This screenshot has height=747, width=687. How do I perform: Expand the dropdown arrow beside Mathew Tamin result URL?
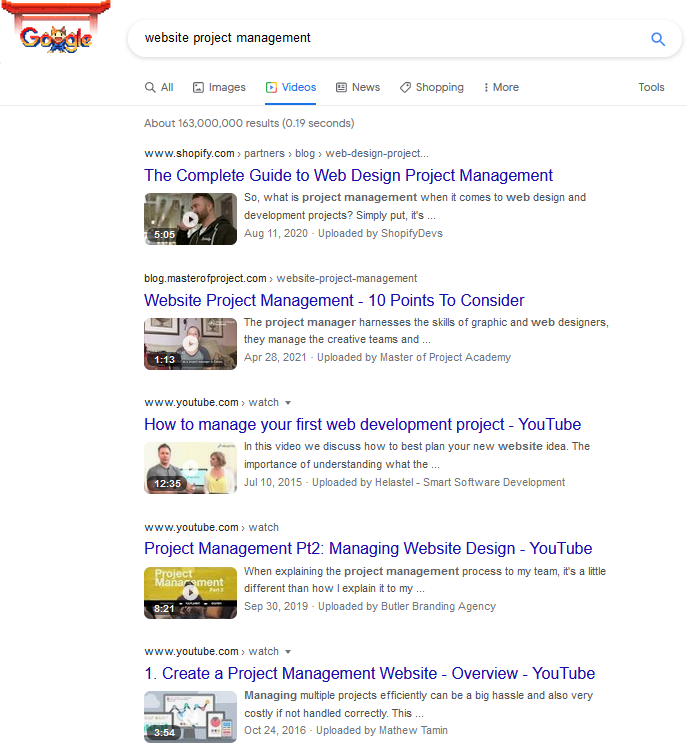click(x=288, y=652)
